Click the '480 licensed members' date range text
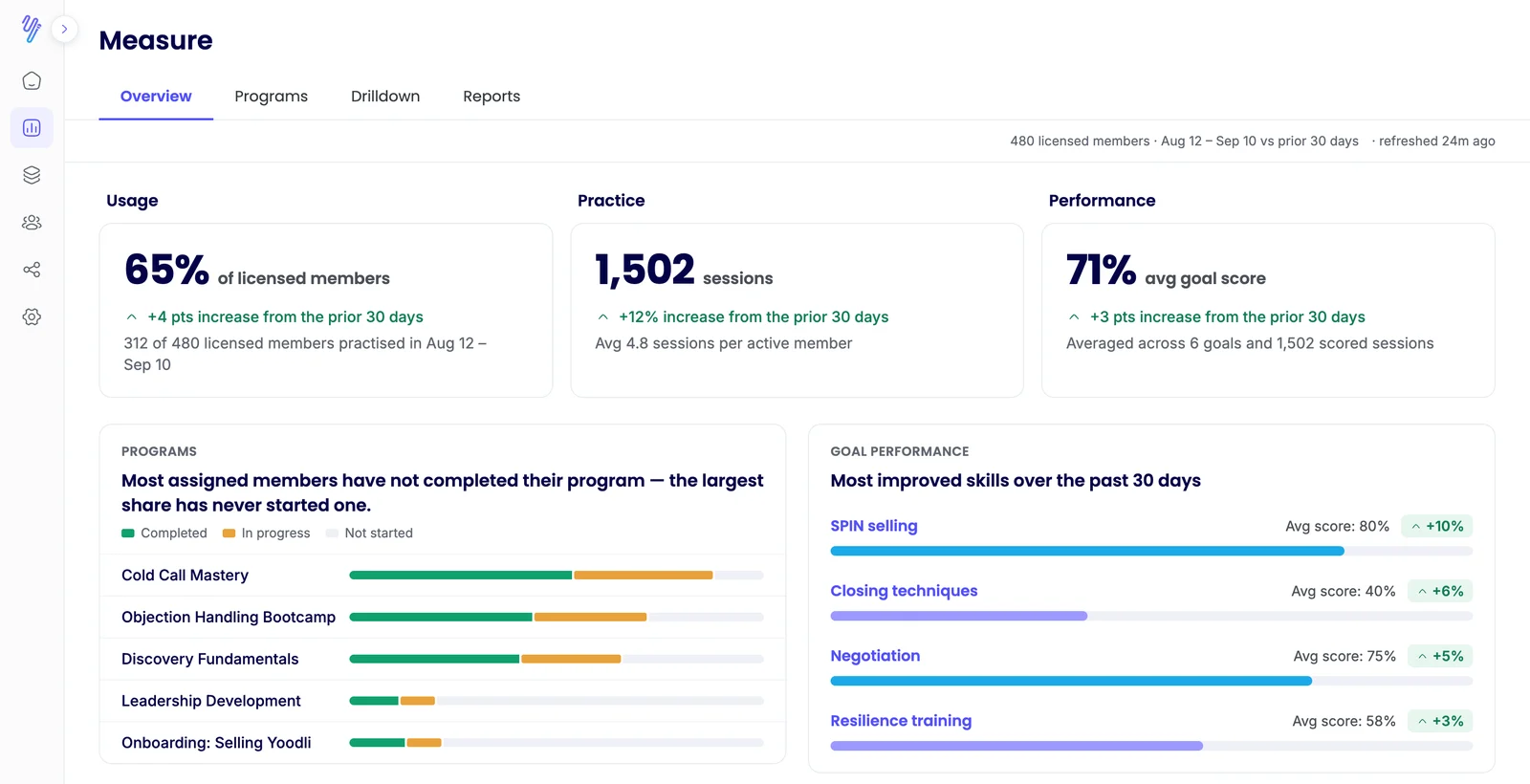The width and height of the screenshot is (1530, 784). click(x=1184, y=141)
